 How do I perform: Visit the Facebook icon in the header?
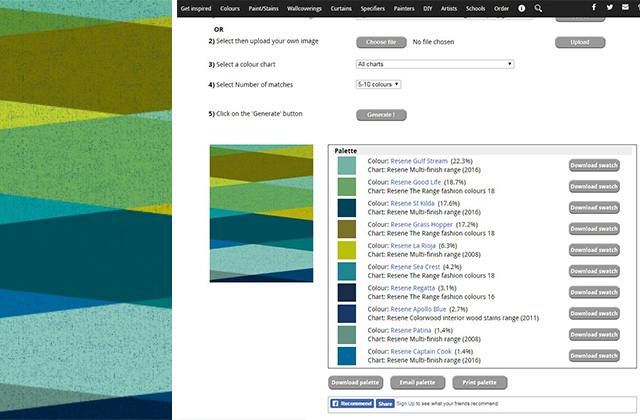tap(594, 7)
